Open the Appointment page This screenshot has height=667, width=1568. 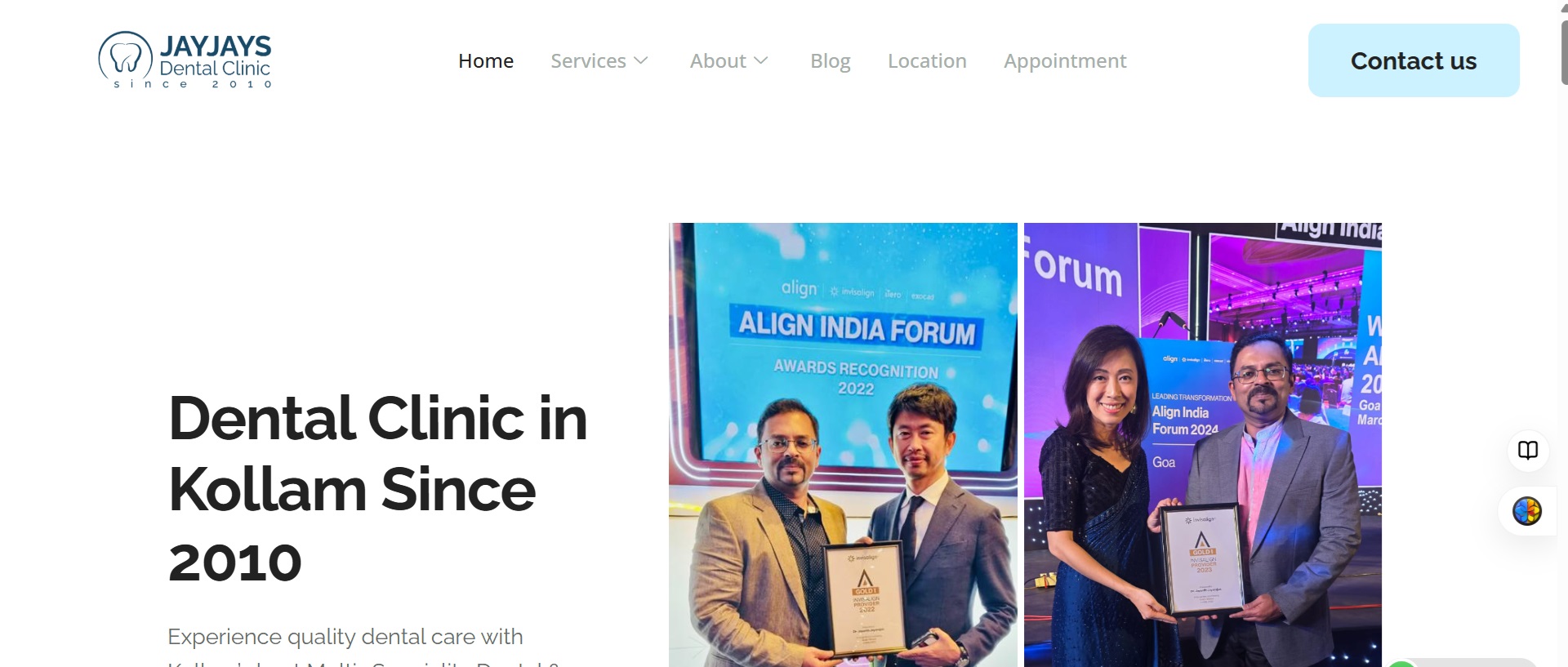[1065, 61]
